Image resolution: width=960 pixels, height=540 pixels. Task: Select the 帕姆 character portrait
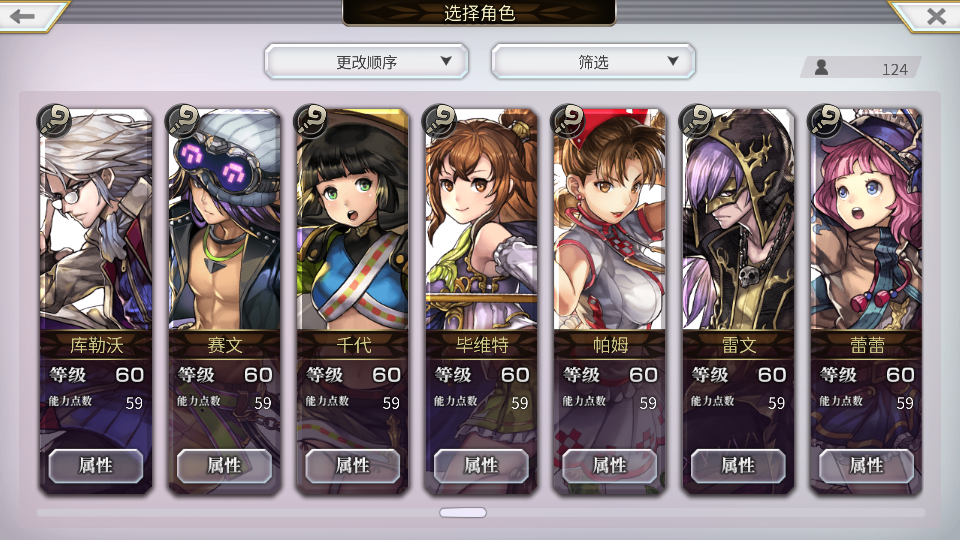(x=609, y=220)
